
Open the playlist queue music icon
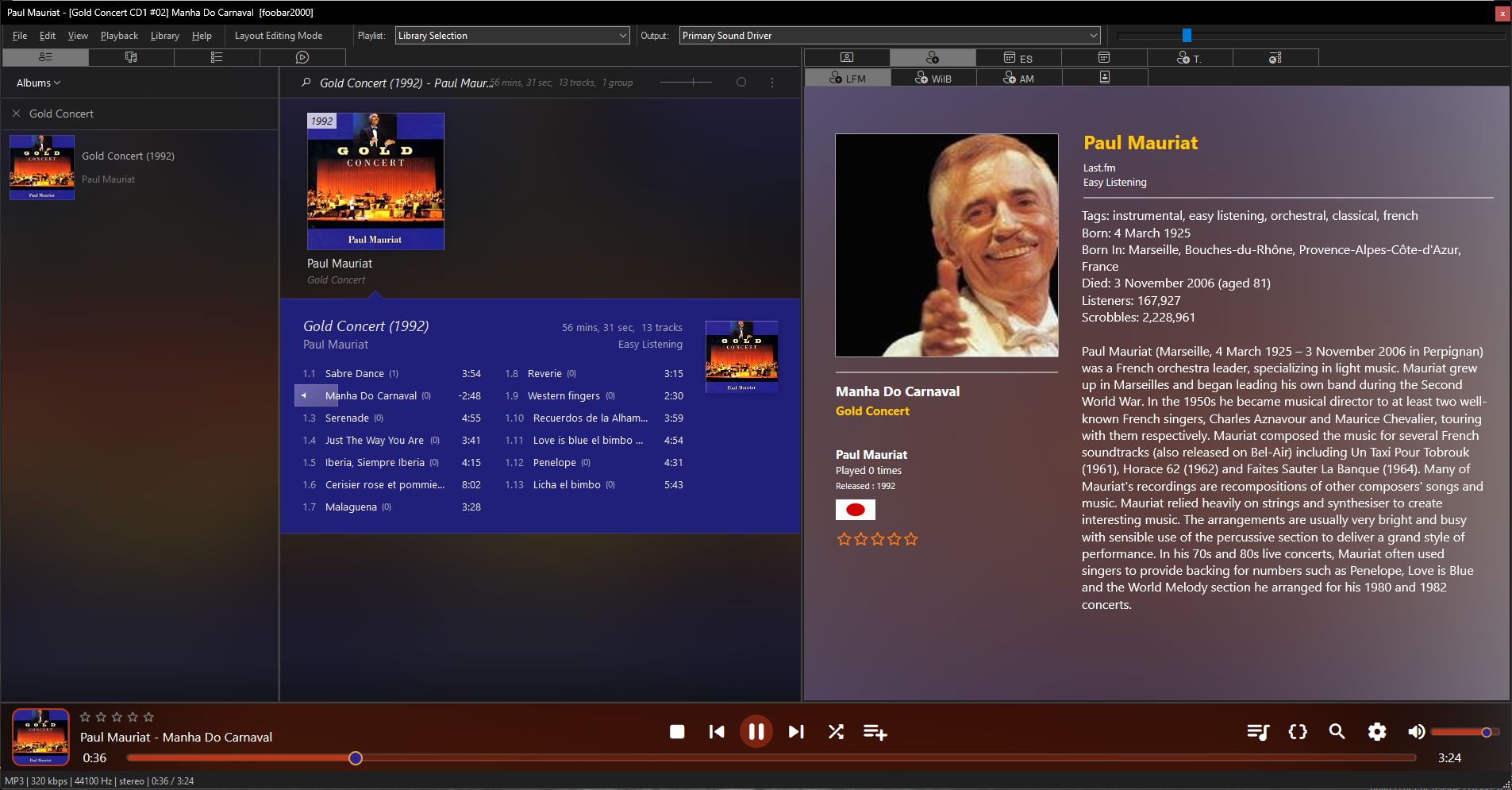(1258, 731)
